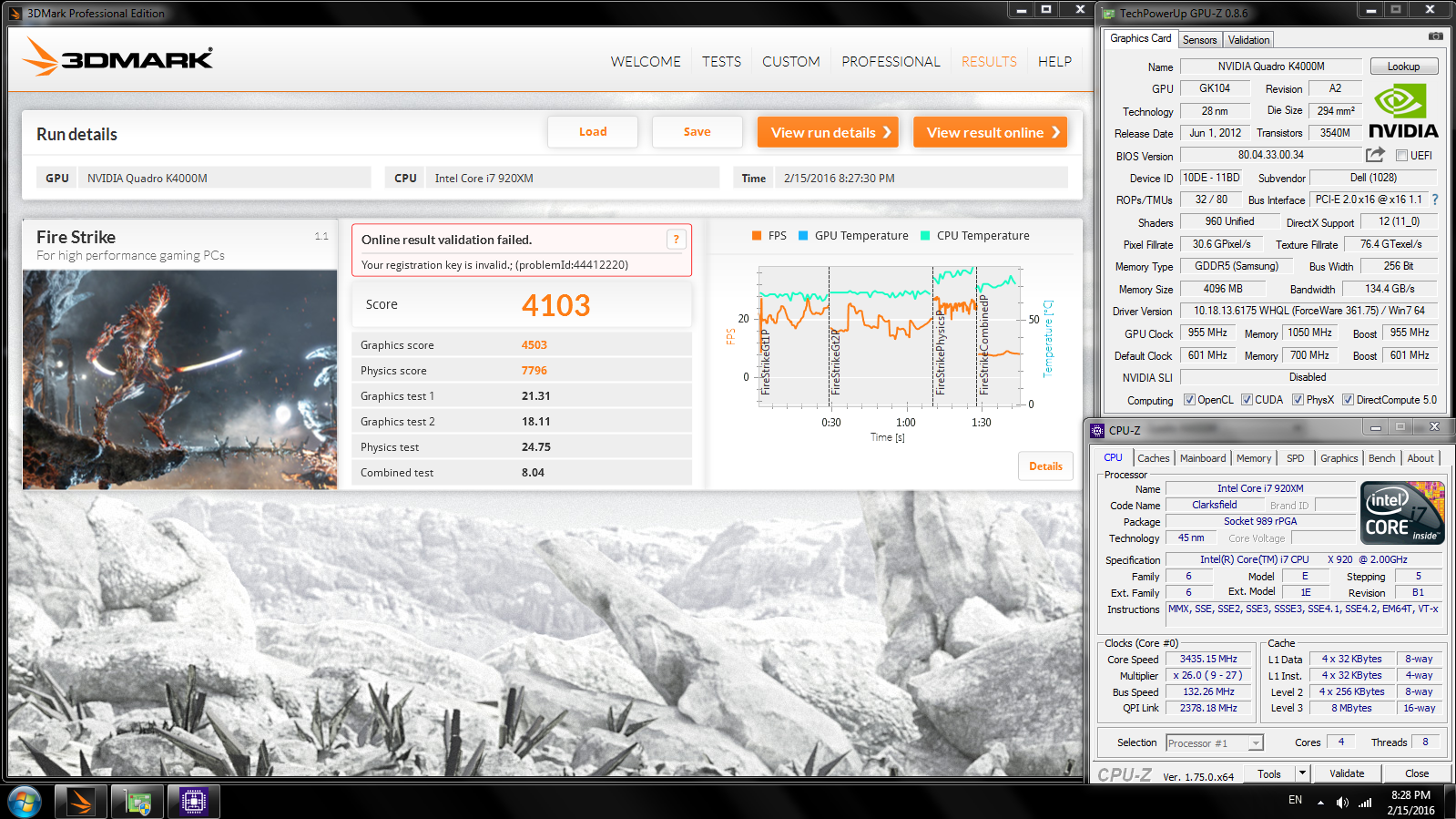Click the Intel Core i7 logo
The image size is (1456, 819).
pos(1402,513)
